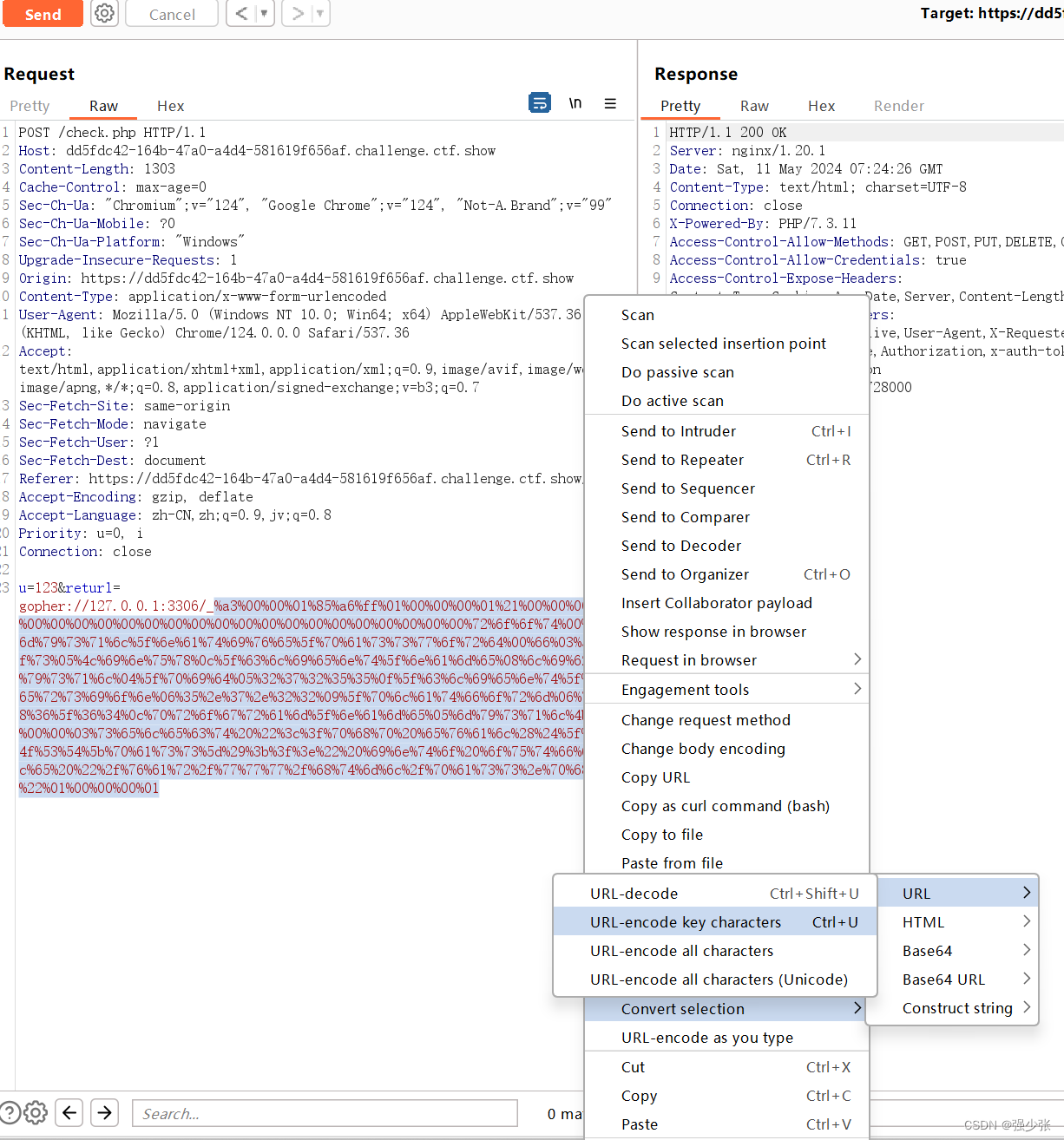The height and width of the screenshot is (1140, 1064).
Task: Choose URL-encode key characters
Action: tap(714, 922)
